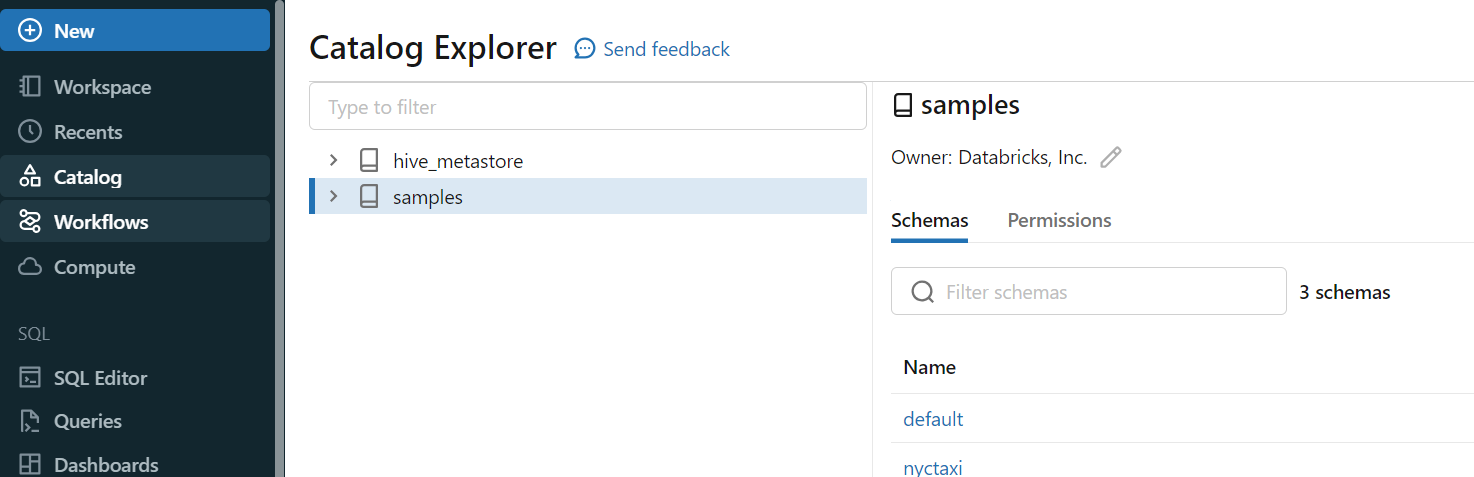
Task: Click the Type to filter field
Action: point(587,106)
